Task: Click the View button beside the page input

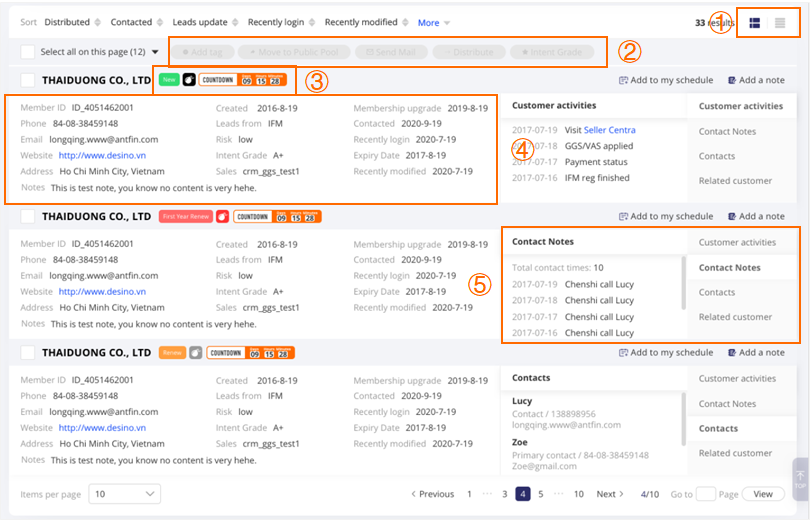Action: click(763, 494)
